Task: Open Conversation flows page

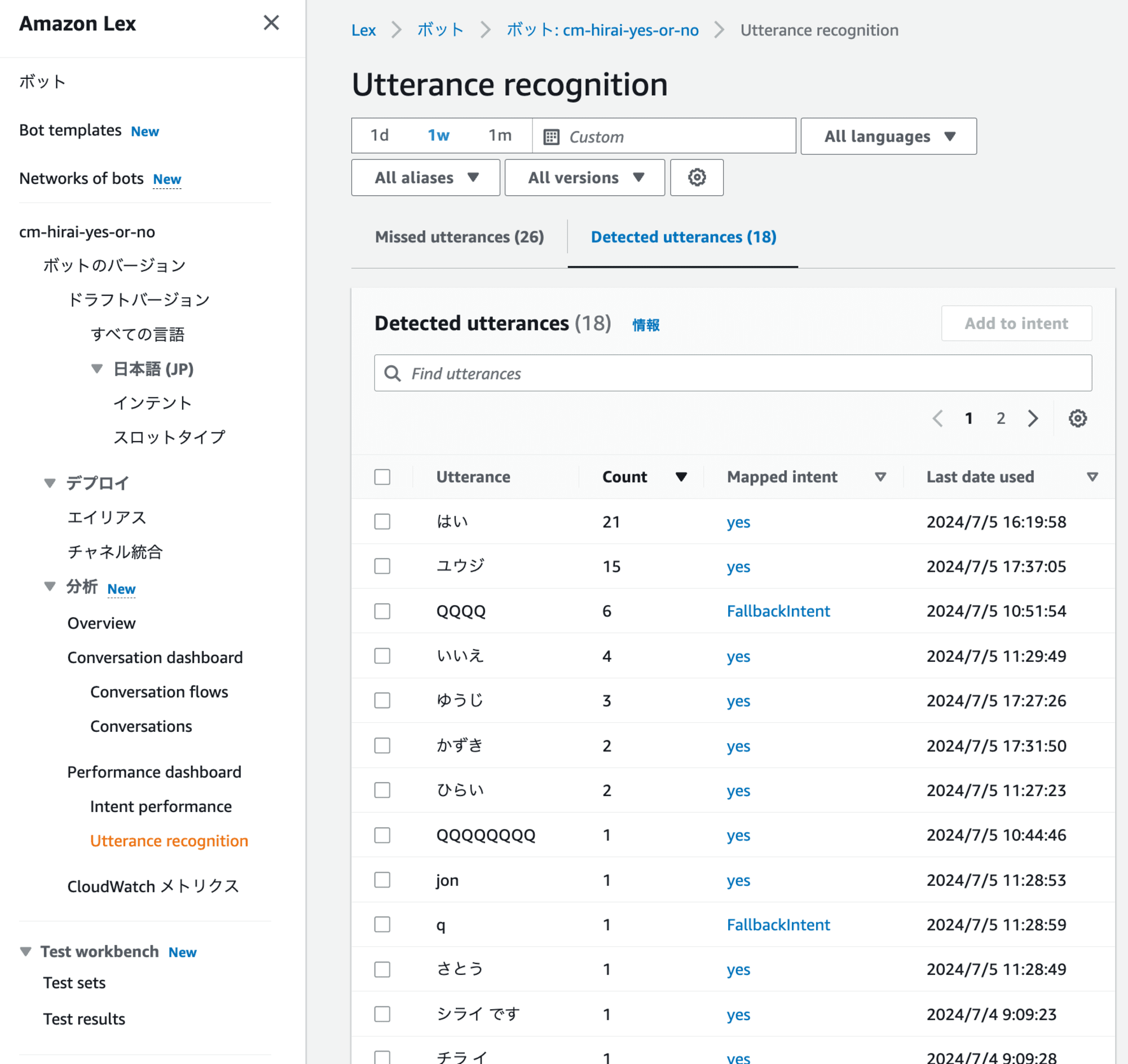Action: click(x=159, y=692)
